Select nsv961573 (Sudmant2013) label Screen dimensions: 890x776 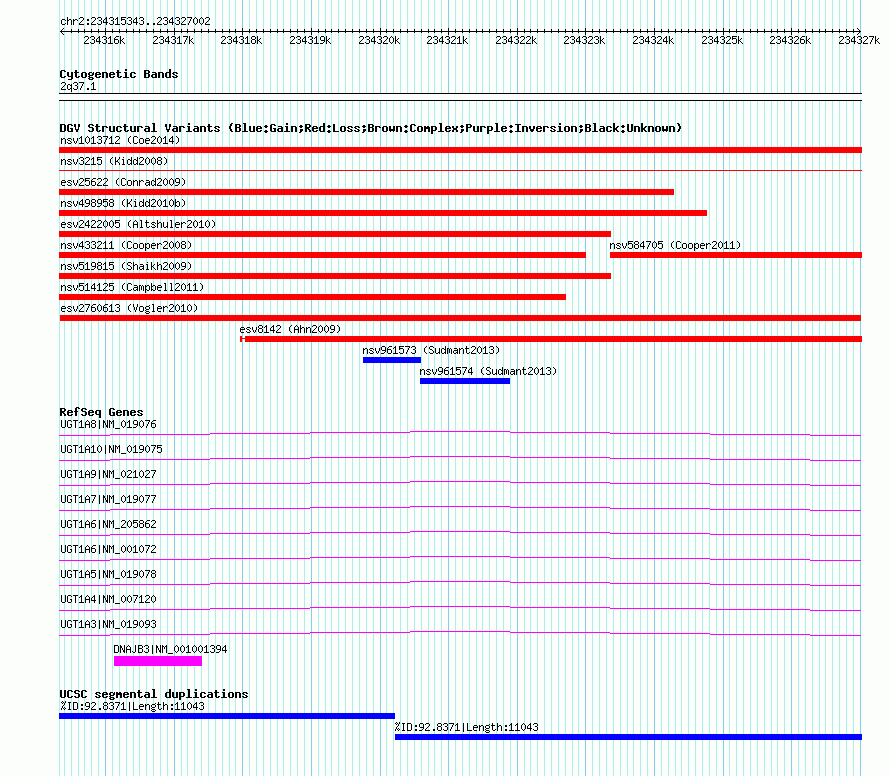click(x=431, y=350)
